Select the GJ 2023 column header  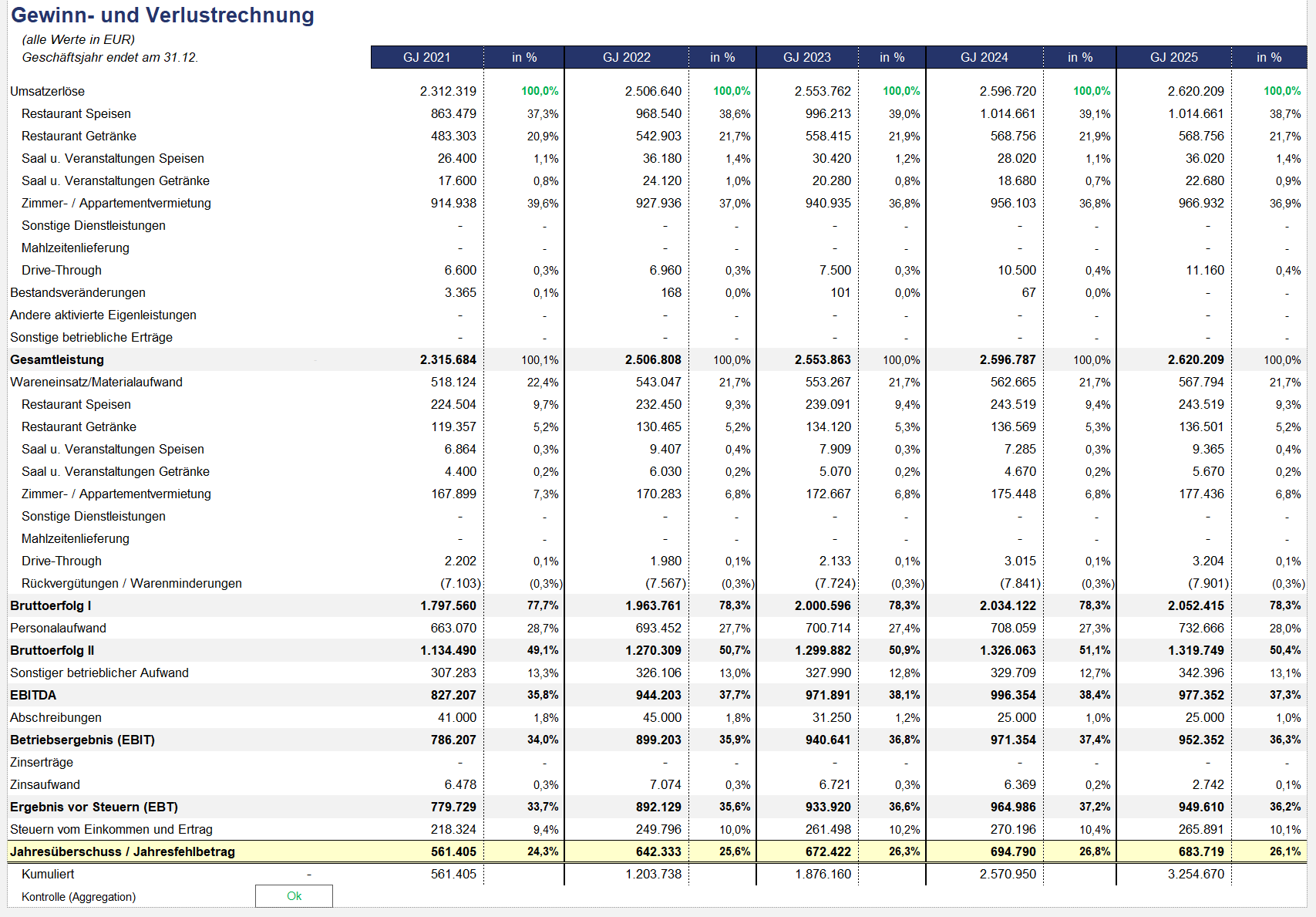[x=806, y=57]
